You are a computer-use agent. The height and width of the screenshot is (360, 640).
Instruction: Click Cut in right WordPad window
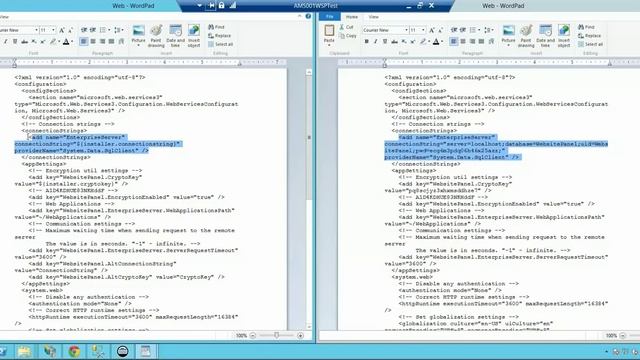click(x=347, y=27)
